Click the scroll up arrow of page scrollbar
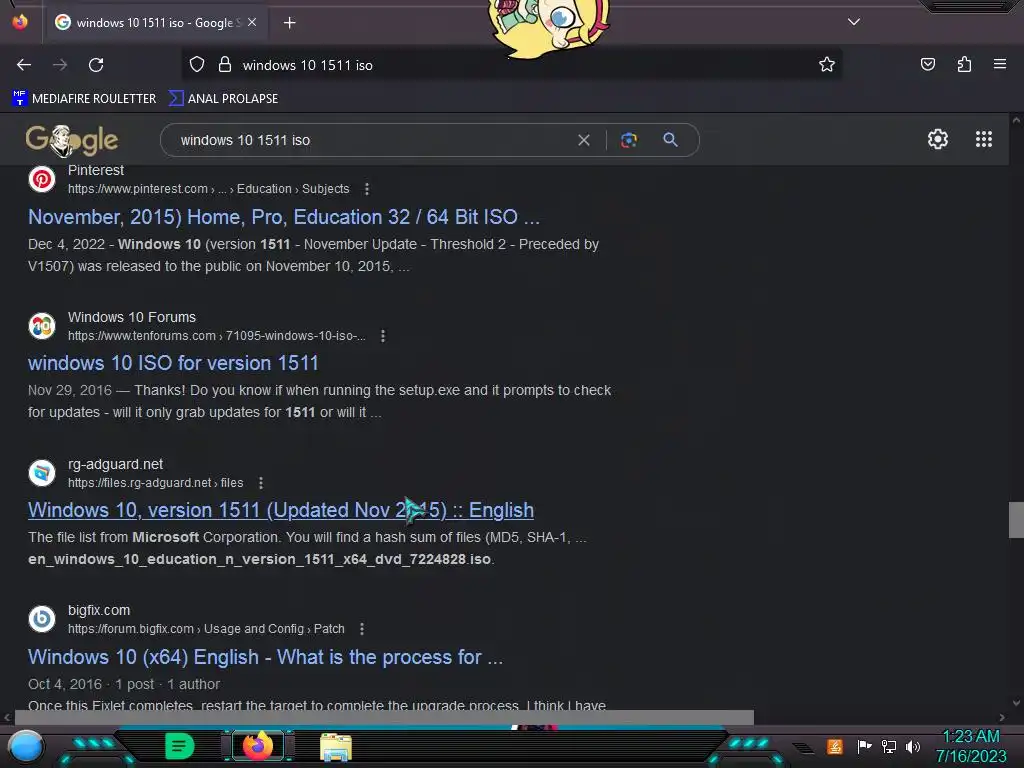 click(x=1016, y=120)
